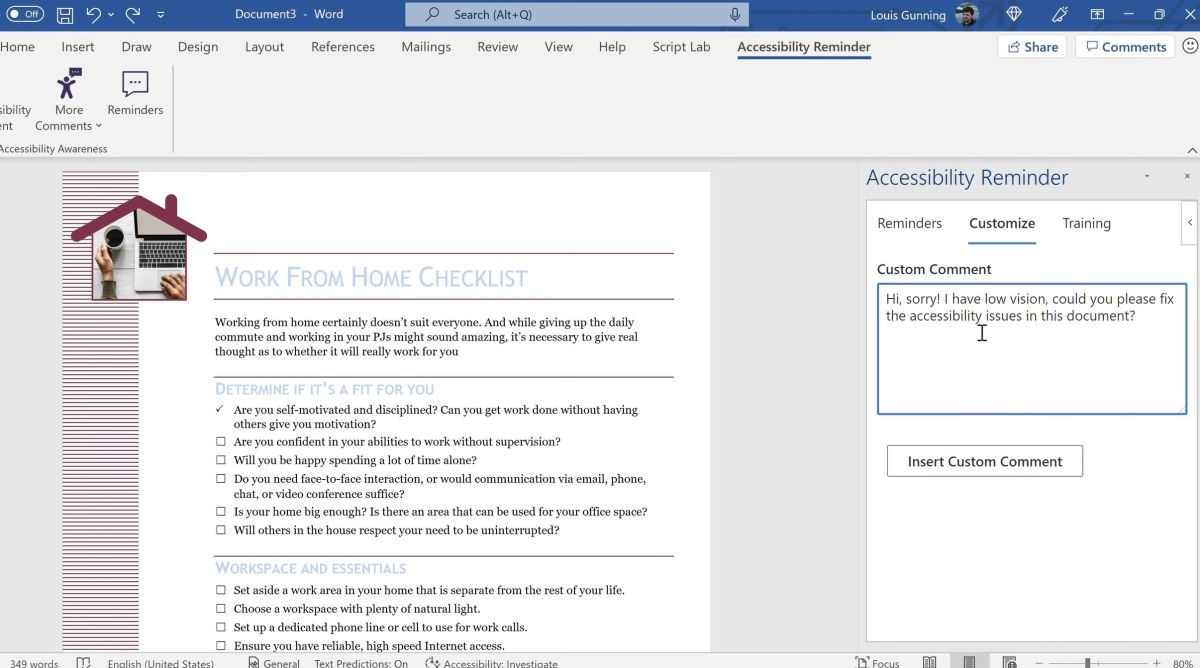Check box for 'Choose a workspace with plenty'
Image resolution: width=1200 pixels, height=668 pixels.
click(x=221, y=609)
